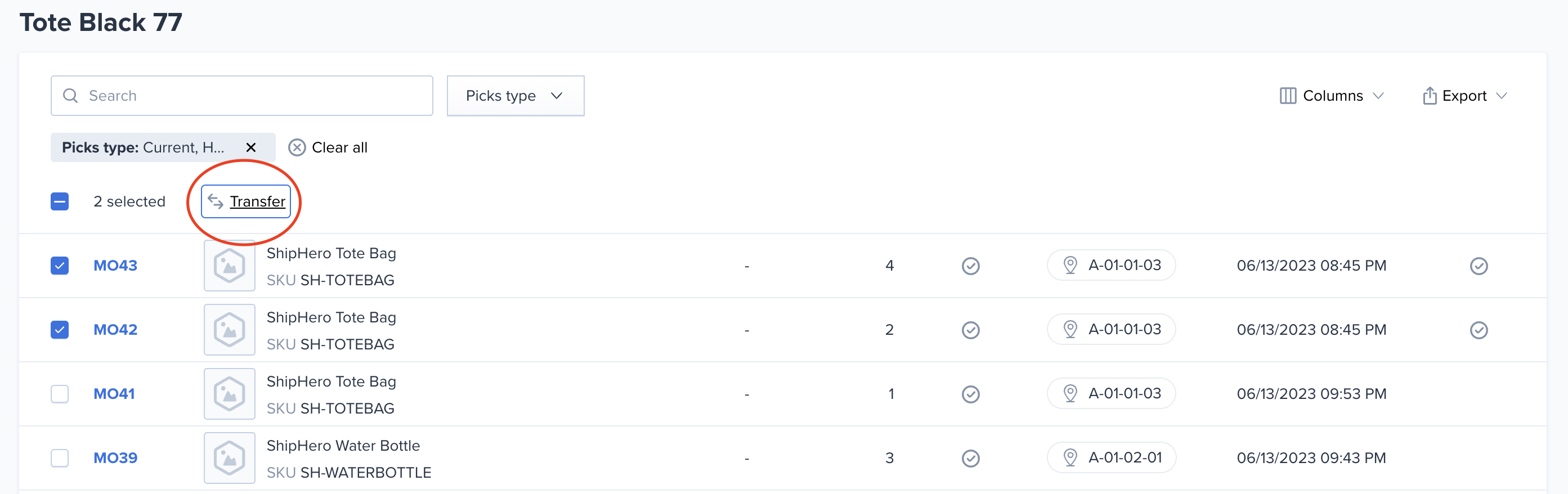Open the Columns dropdown chevron

pyautogui.click(x=1379, y=96)
